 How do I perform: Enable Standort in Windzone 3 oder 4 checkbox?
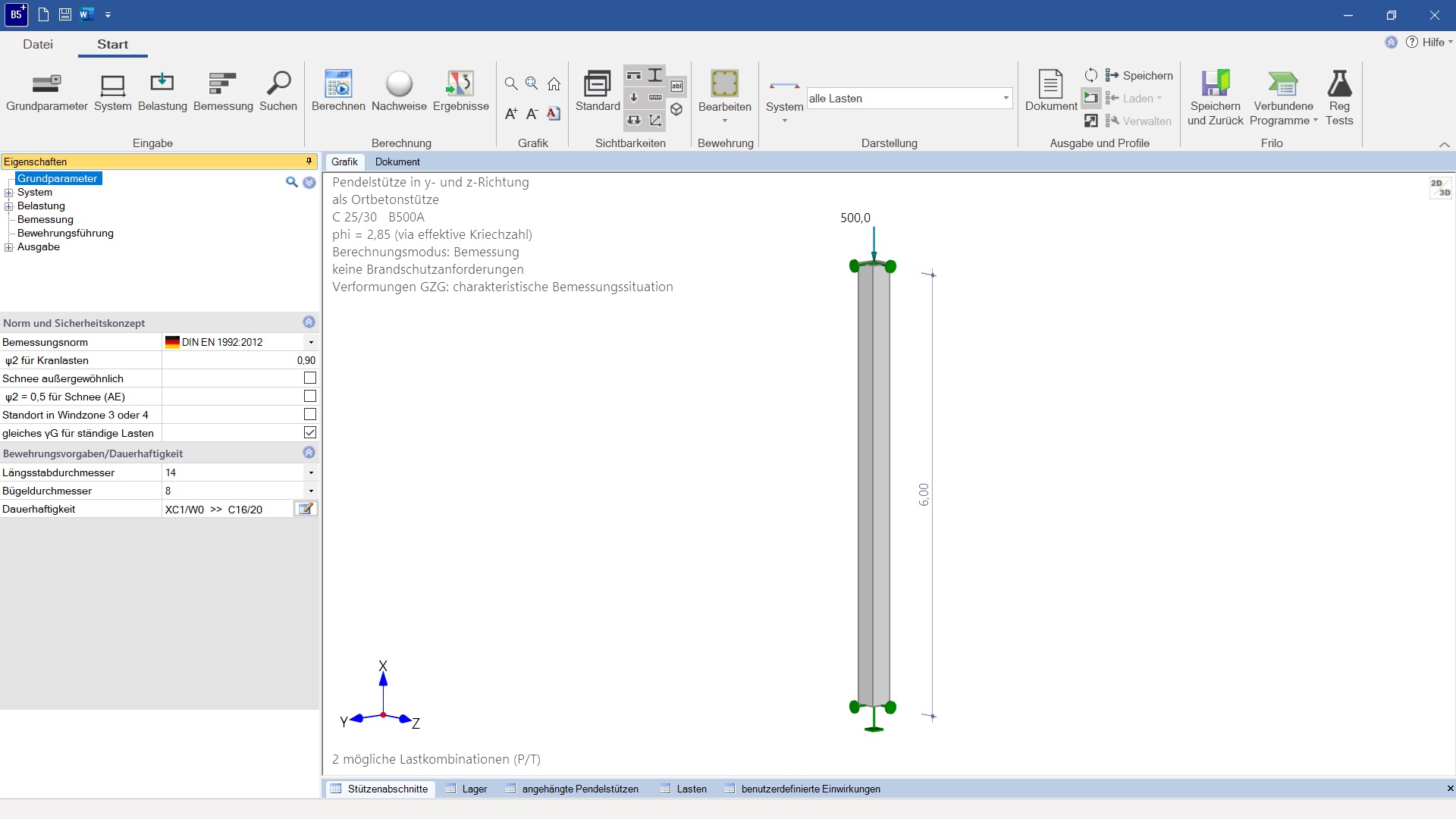pyautogui.click(x=309, y=414)
